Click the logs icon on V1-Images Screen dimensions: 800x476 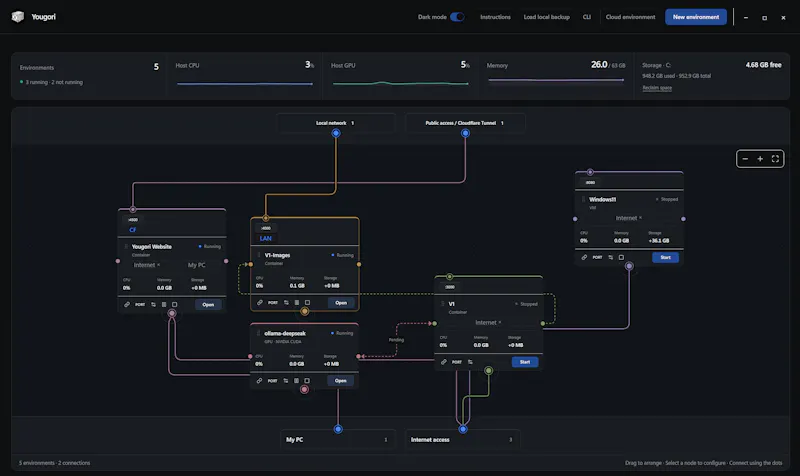297,303
